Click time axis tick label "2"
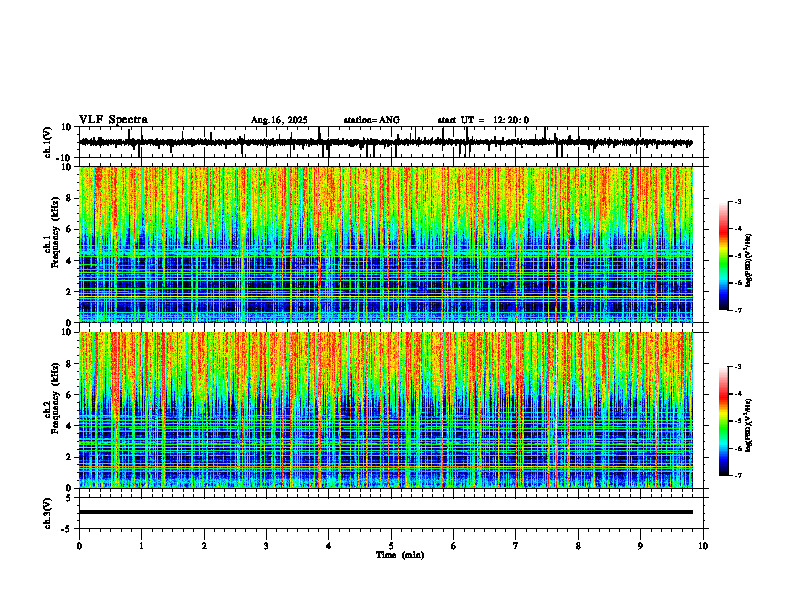The image size is (792, 612). coord(204,546)
